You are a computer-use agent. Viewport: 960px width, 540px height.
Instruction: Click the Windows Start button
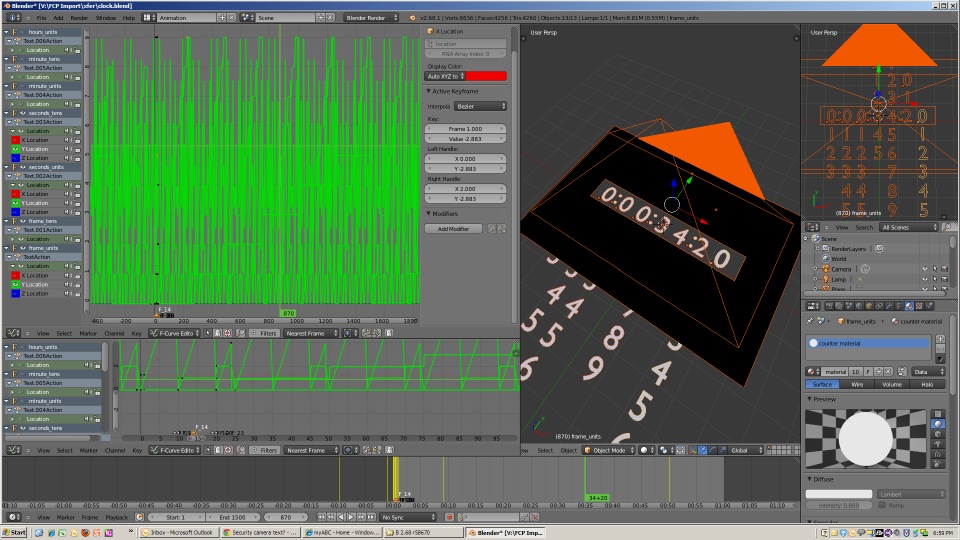[15, 533]
